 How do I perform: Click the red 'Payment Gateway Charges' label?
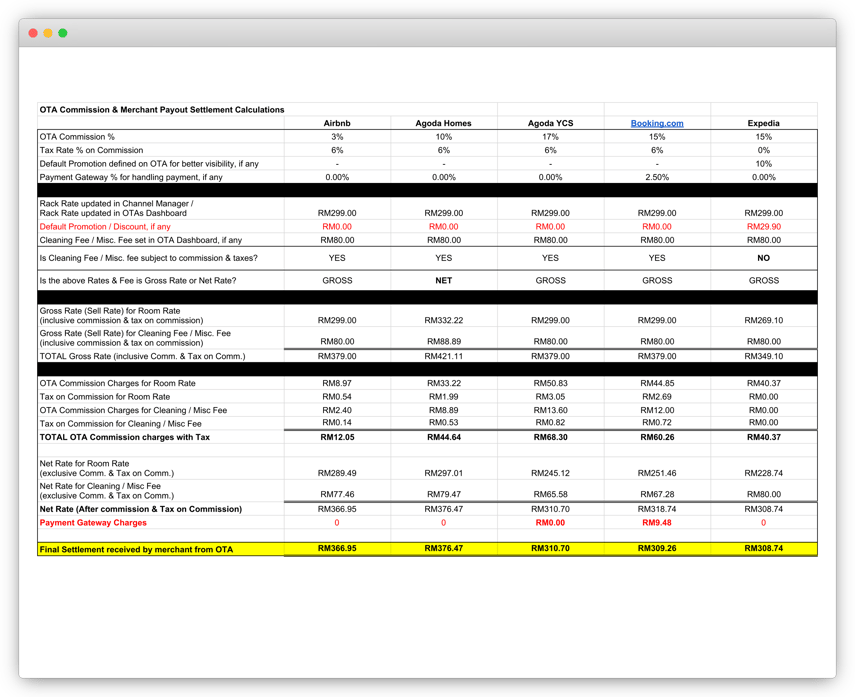point(93,523)
